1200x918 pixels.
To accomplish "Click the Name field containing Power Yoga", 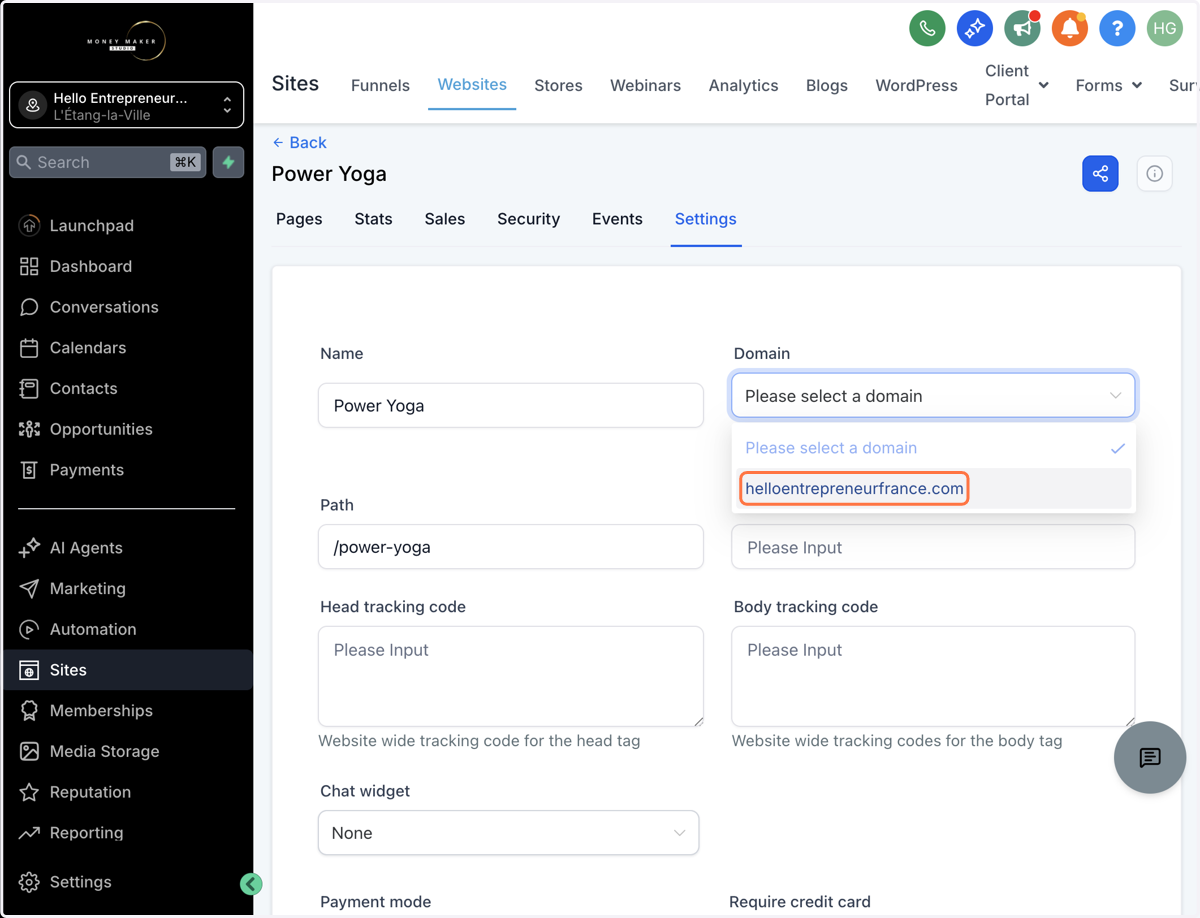I will 511,405.
